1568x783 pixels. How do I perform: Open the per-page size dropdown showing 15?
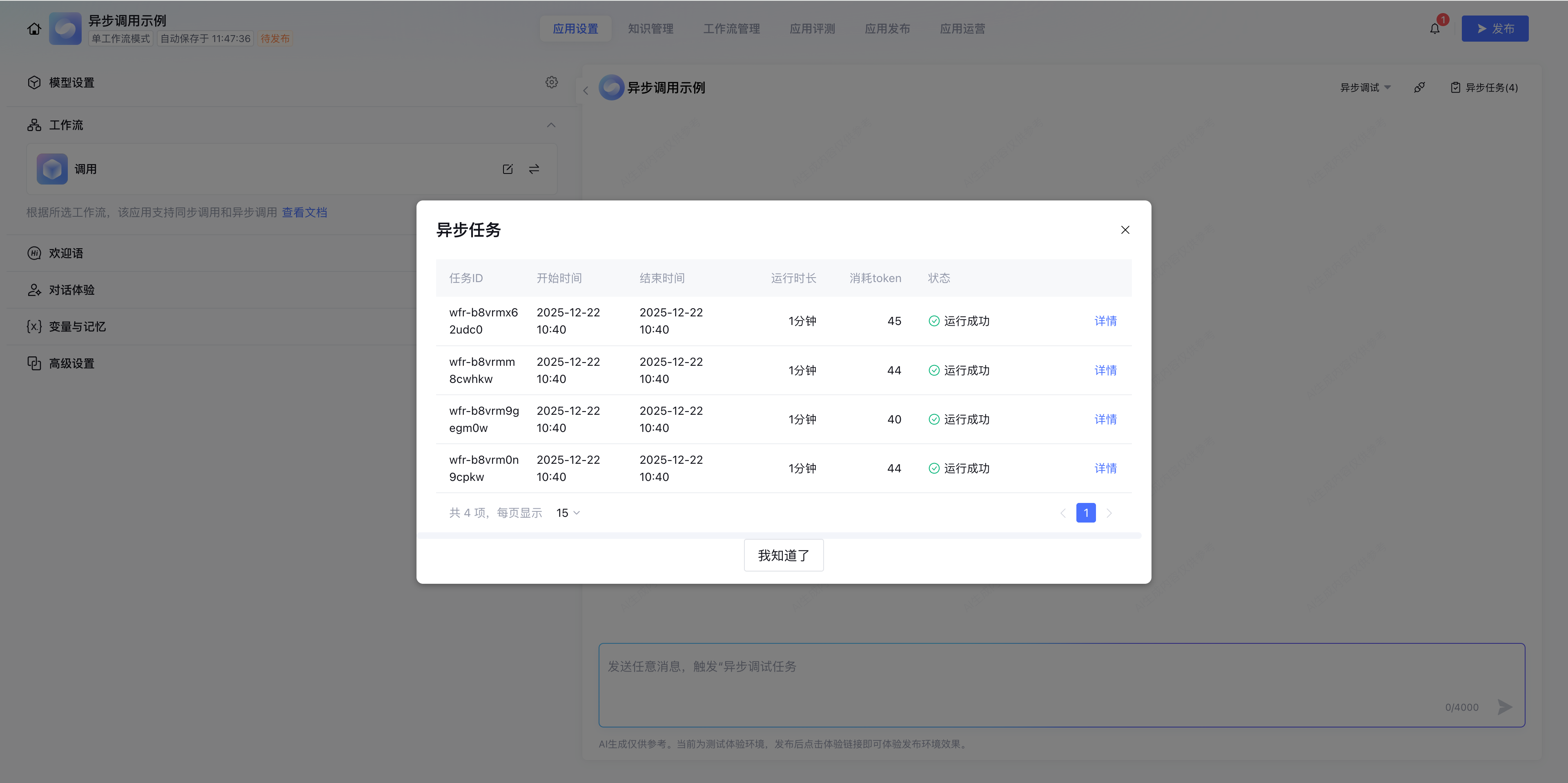pyautogui.click(x=568, y=513)
